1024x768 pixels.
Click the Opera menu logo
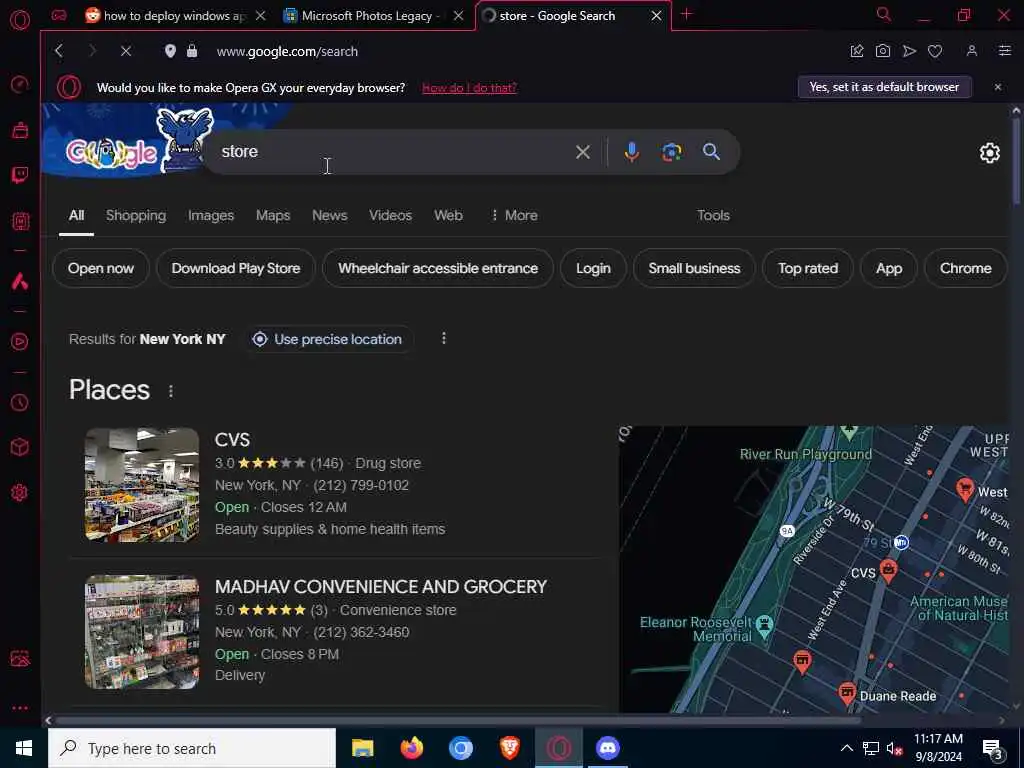20,20
